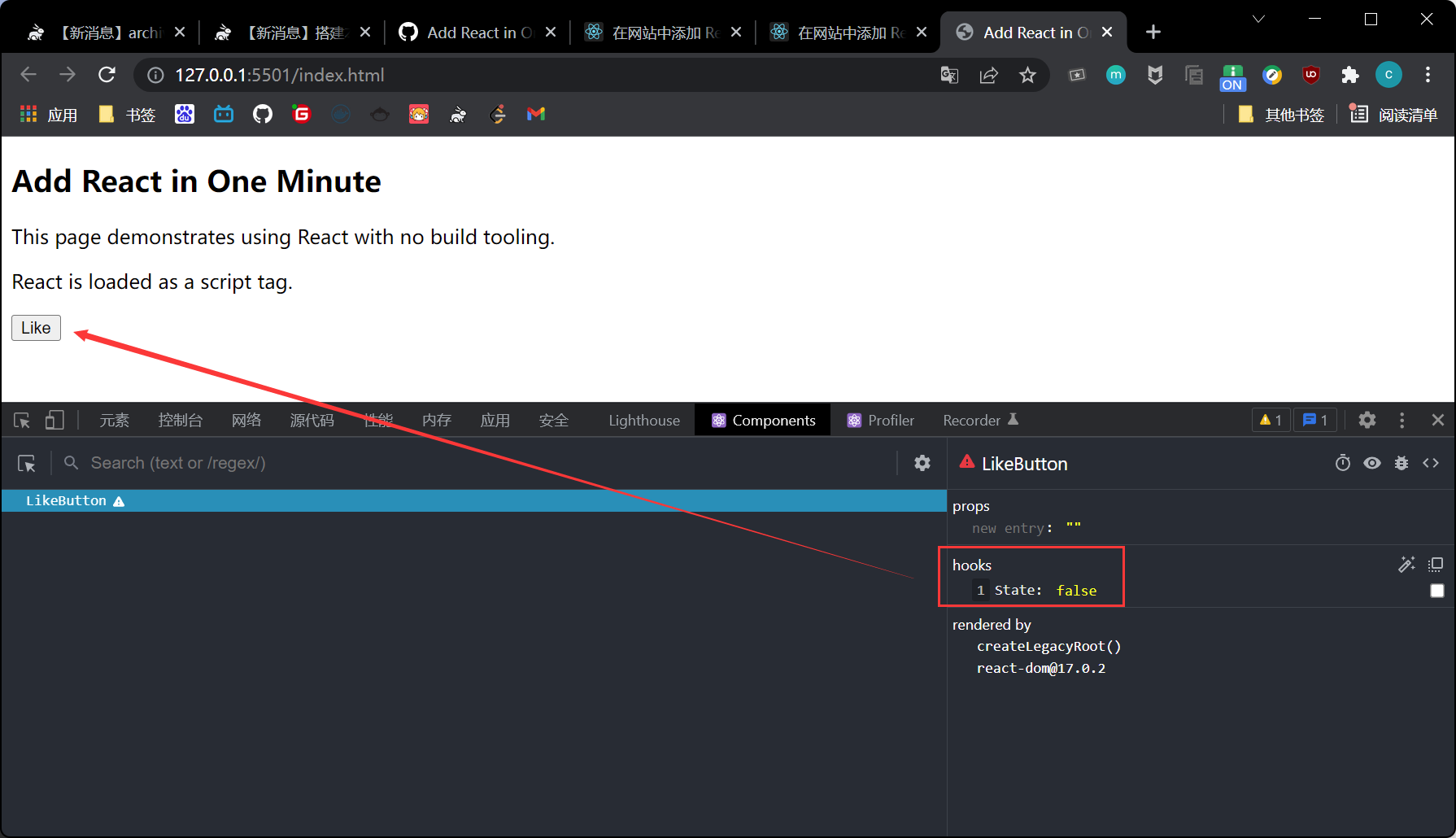The height and width of the screenshot is (838, 1456).
Task: Switch to the Profiler tab
Action: coord(881,420)
